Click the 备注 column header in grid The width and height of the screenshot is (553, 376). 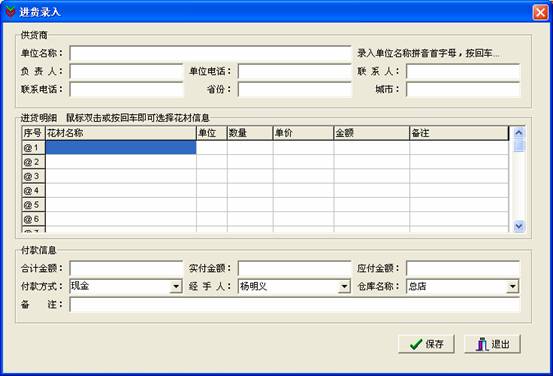click(459, 133)
